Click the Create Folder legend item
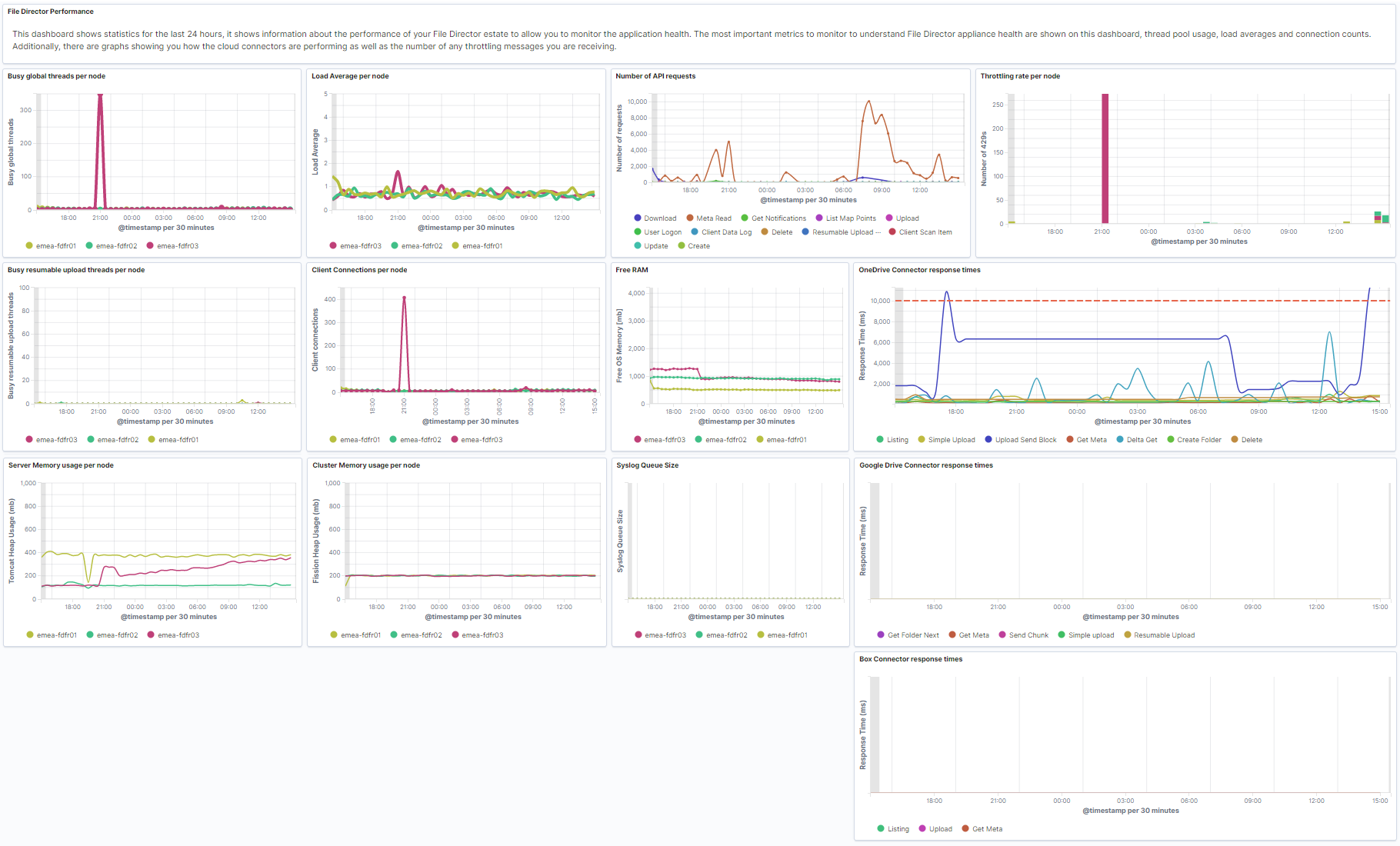This screenshot has width=1400, height=846. coord(1194,440)
